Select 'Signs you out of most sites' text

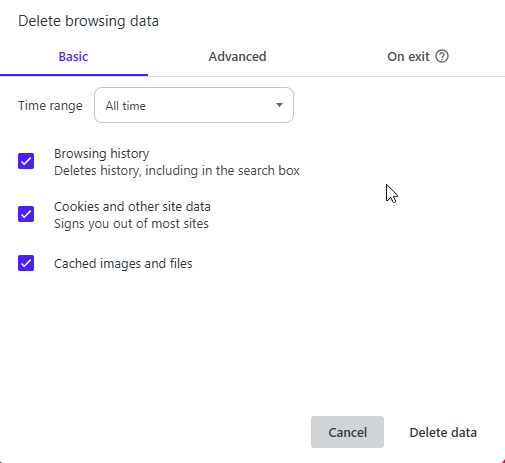tap(131, 224)
